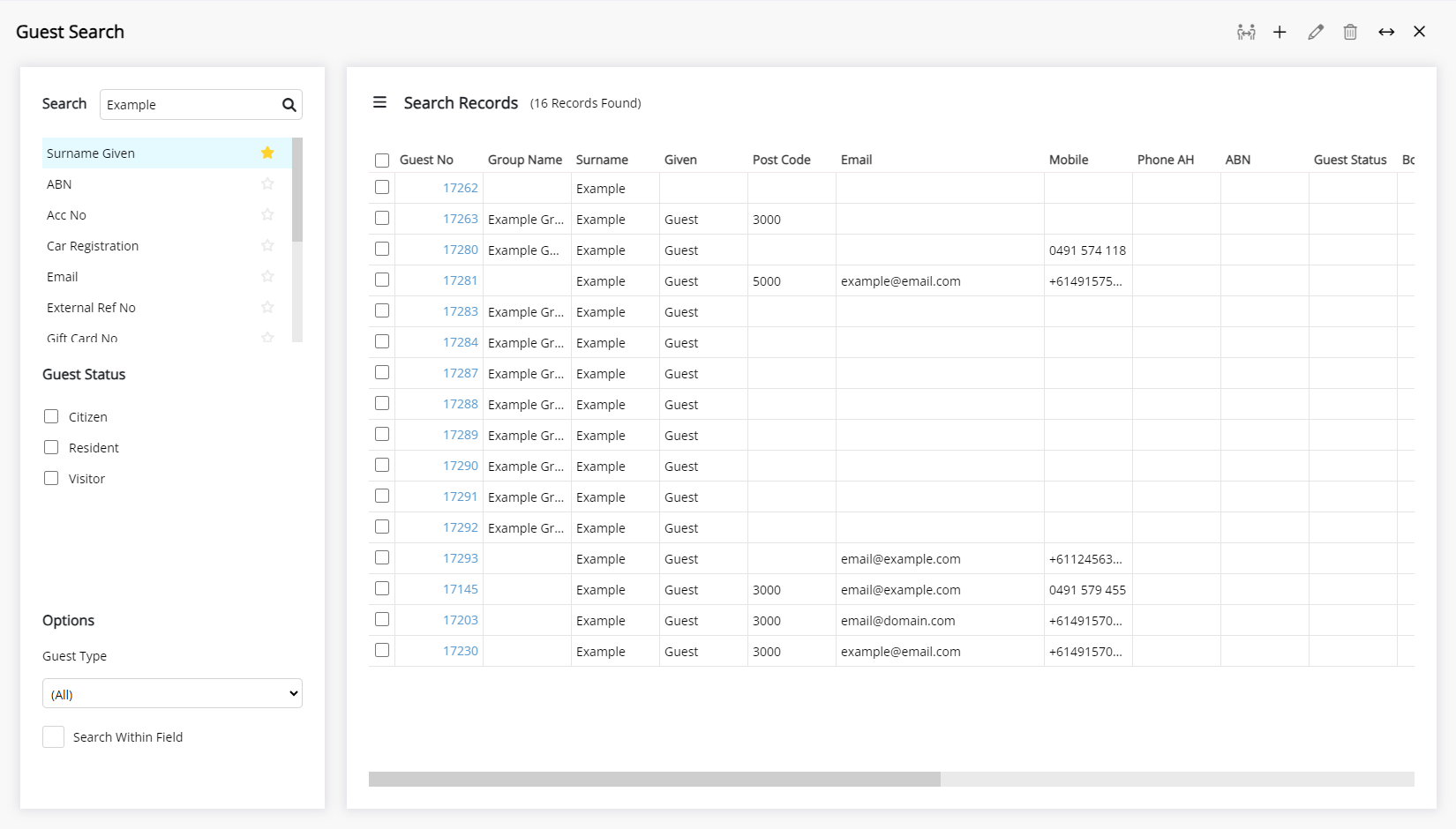Click the expand width arrows icon

(x=1386, y=32)
